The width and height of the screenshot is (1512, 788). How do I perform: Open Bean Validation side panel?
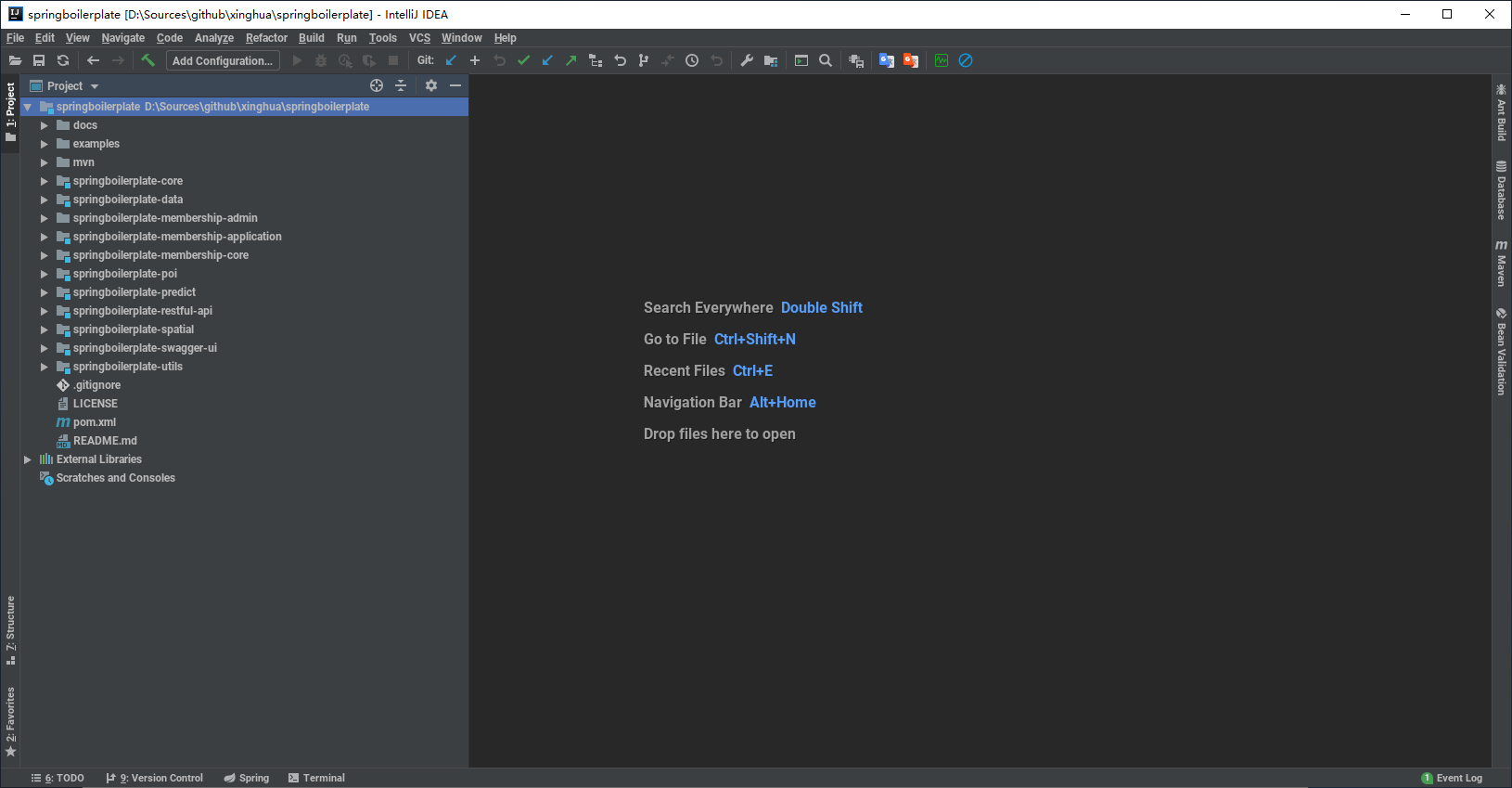(1501, 351)
